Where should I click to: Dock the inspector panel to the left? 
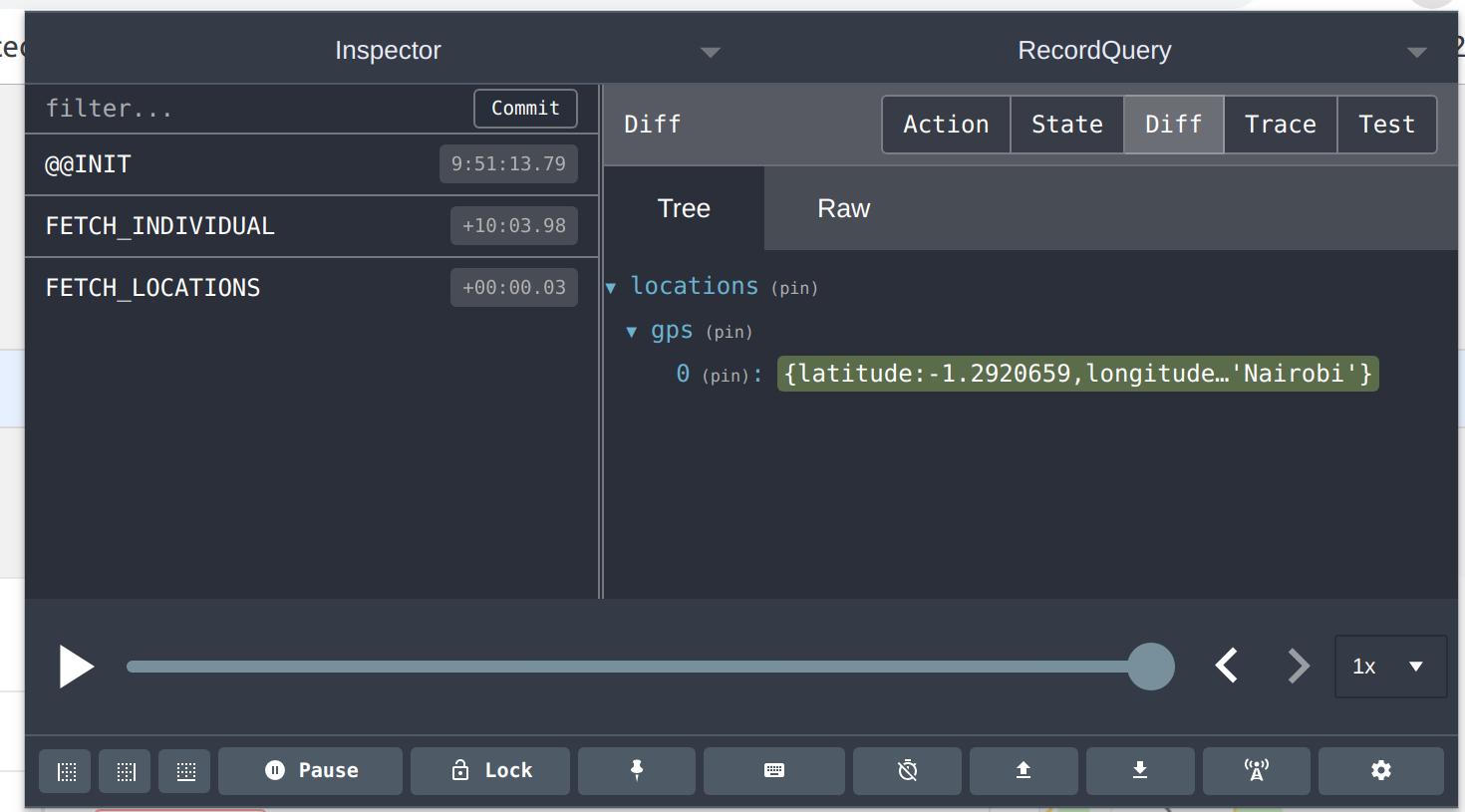[x=64, y=770]
